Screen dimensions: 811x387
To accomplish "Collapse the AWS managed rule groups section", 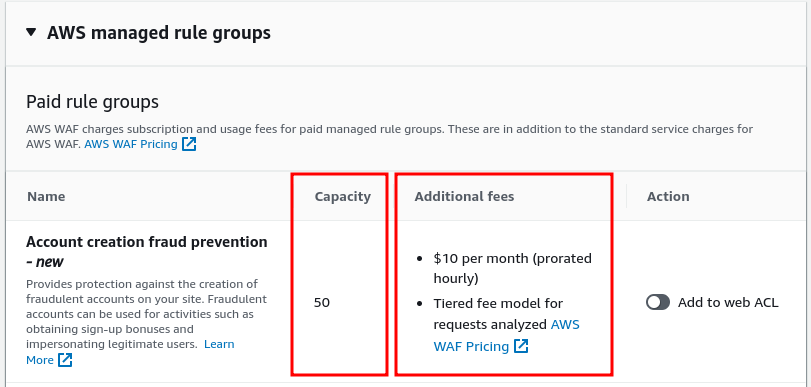I will tap(31, 33).
